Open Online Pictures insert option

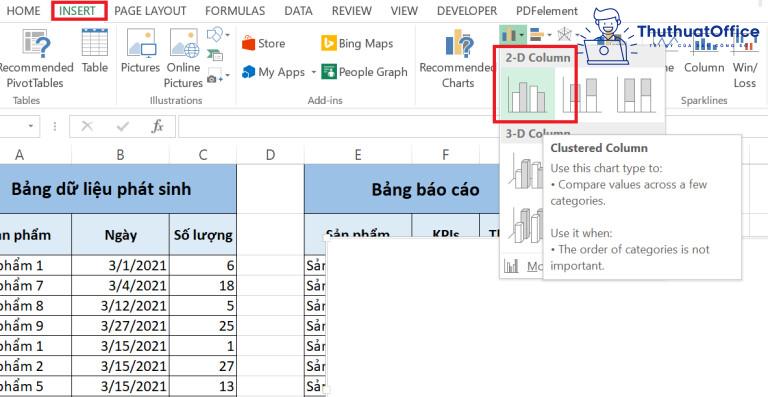point(184,59)
